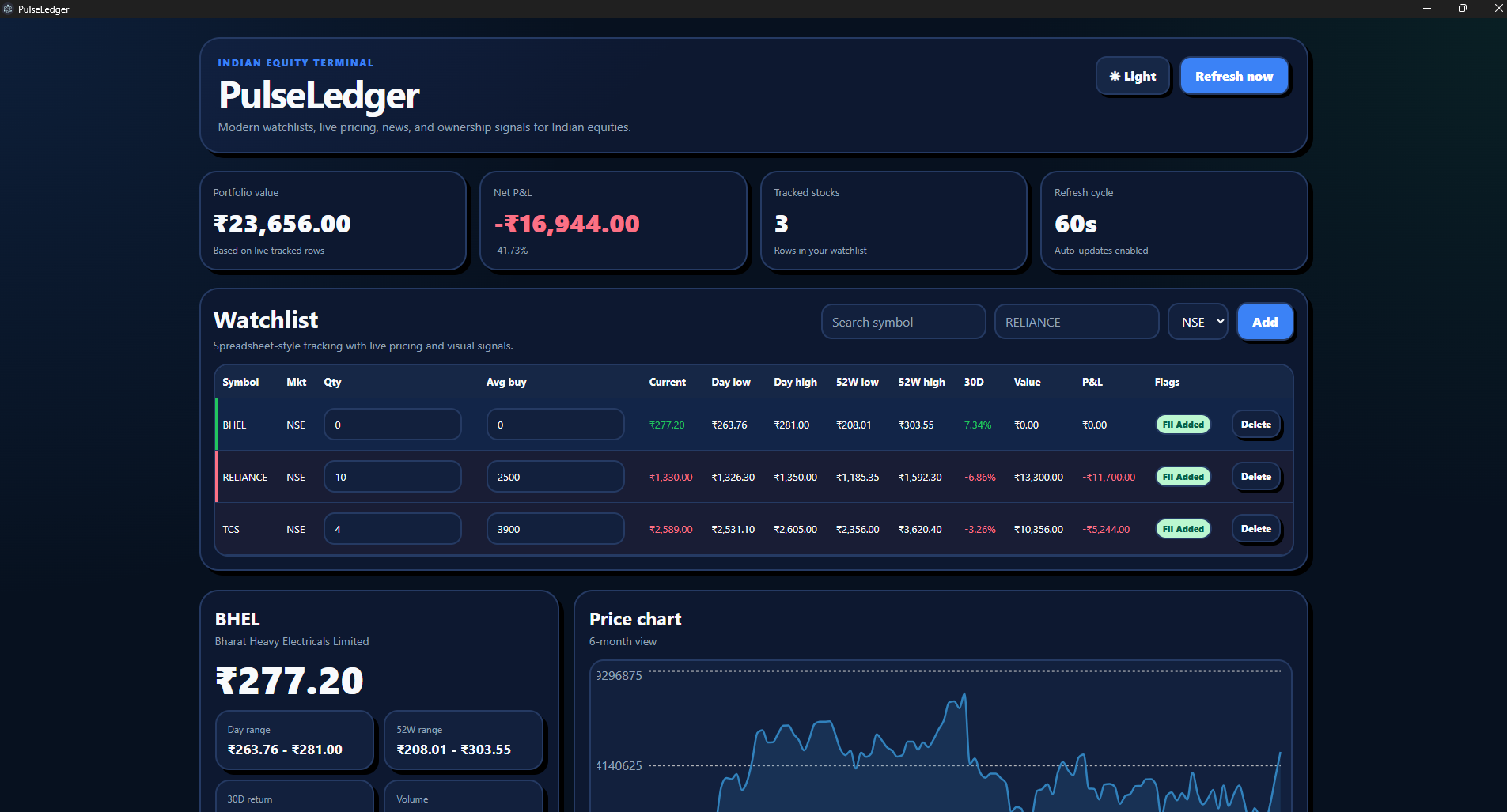The image size is (1507, 812).
Task: Edit the TCS quantity field showing 4
Action: (x=392, y=529)
